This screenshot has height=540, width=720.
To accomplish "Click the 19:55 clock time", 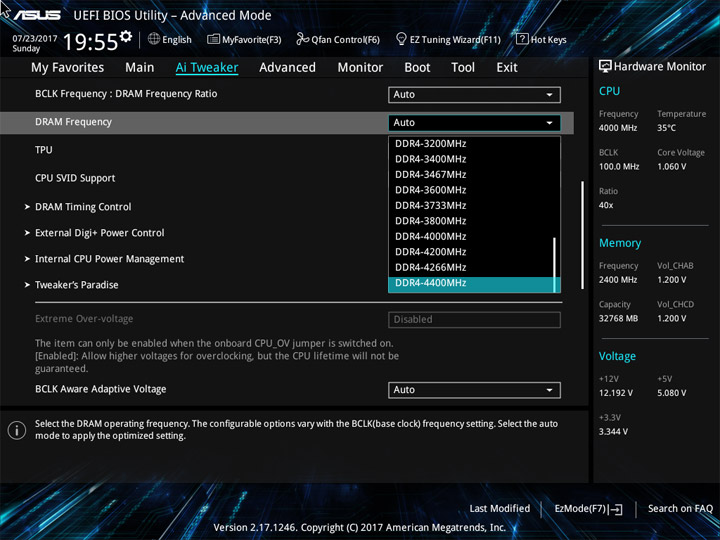I will click(x=90, y=42).
